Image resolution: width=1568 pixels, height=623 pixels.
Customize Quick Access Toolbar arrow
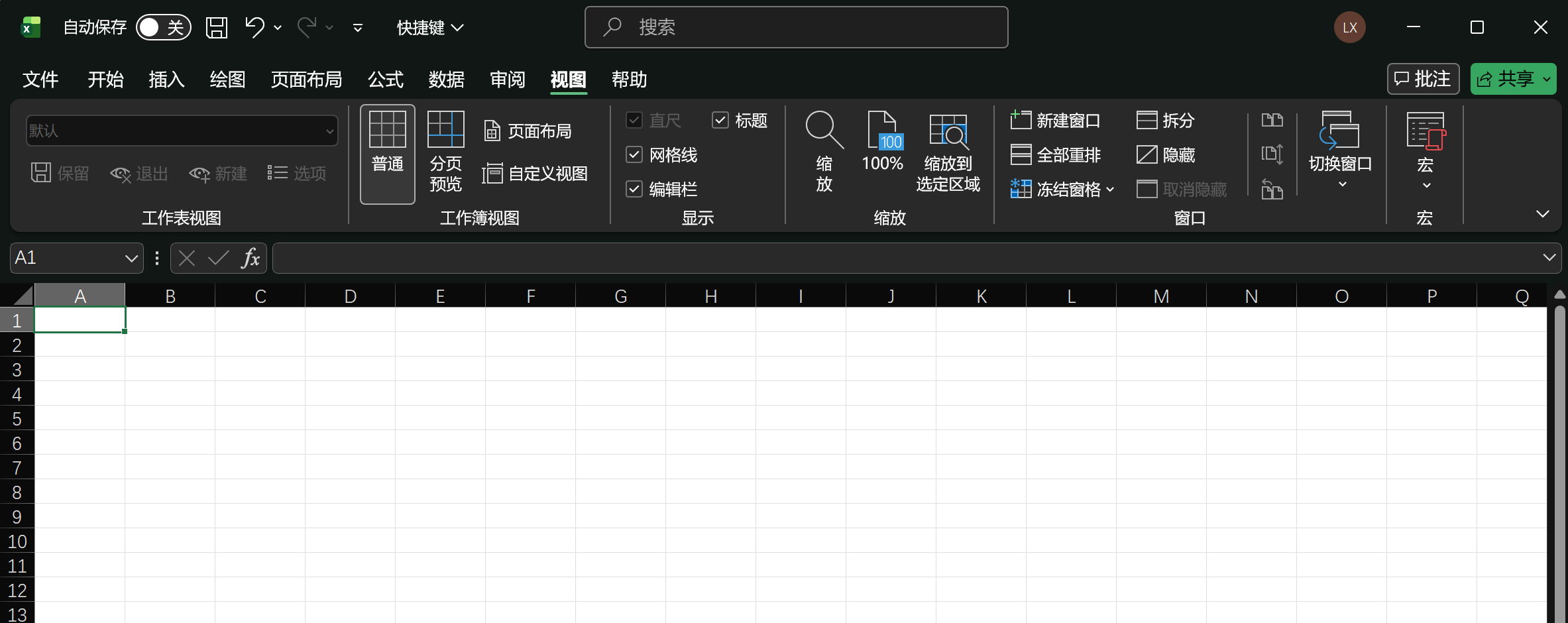tap(357, 27)
